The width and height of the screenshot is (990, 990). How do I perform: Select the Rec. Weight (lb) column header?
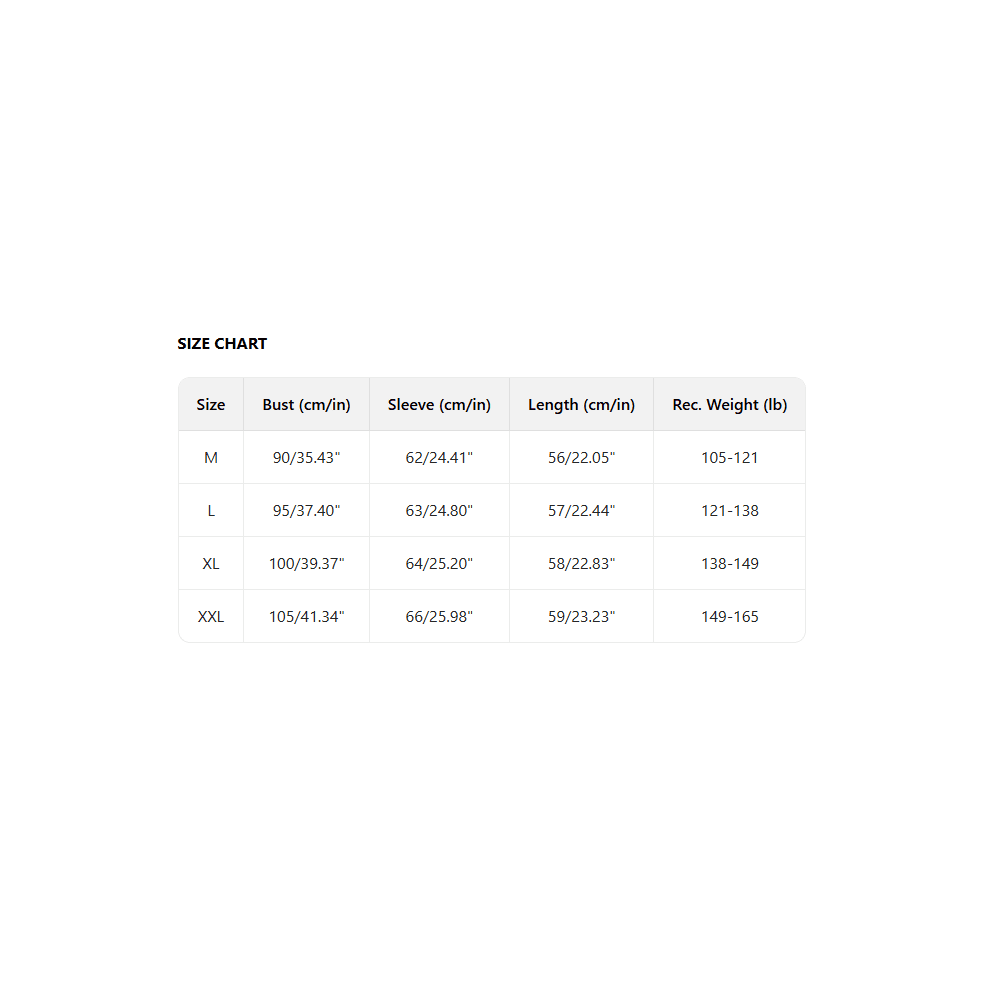pyautogui.click(x=729, y=405)
